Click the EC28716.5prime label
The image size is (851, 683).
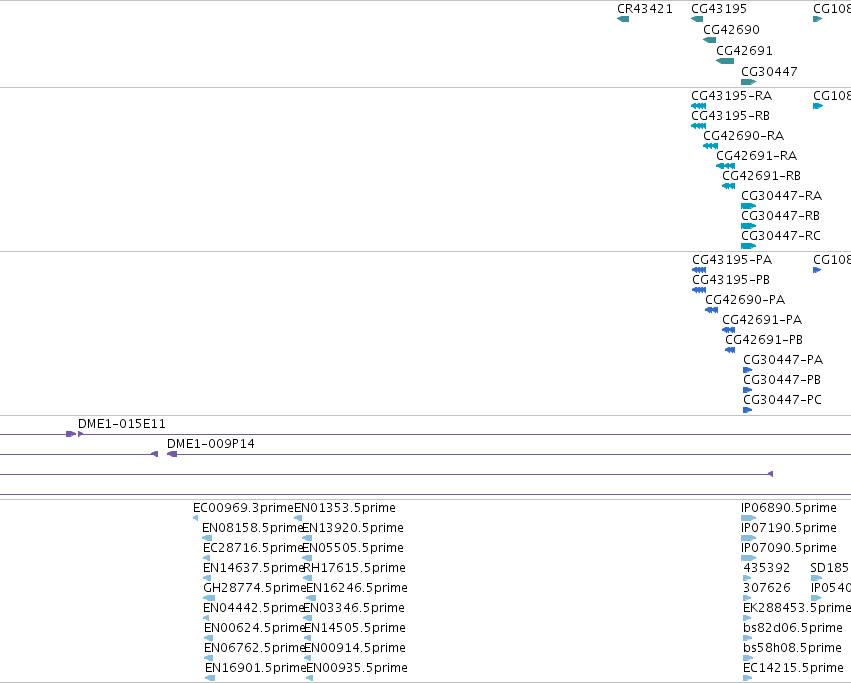(252, 548)
